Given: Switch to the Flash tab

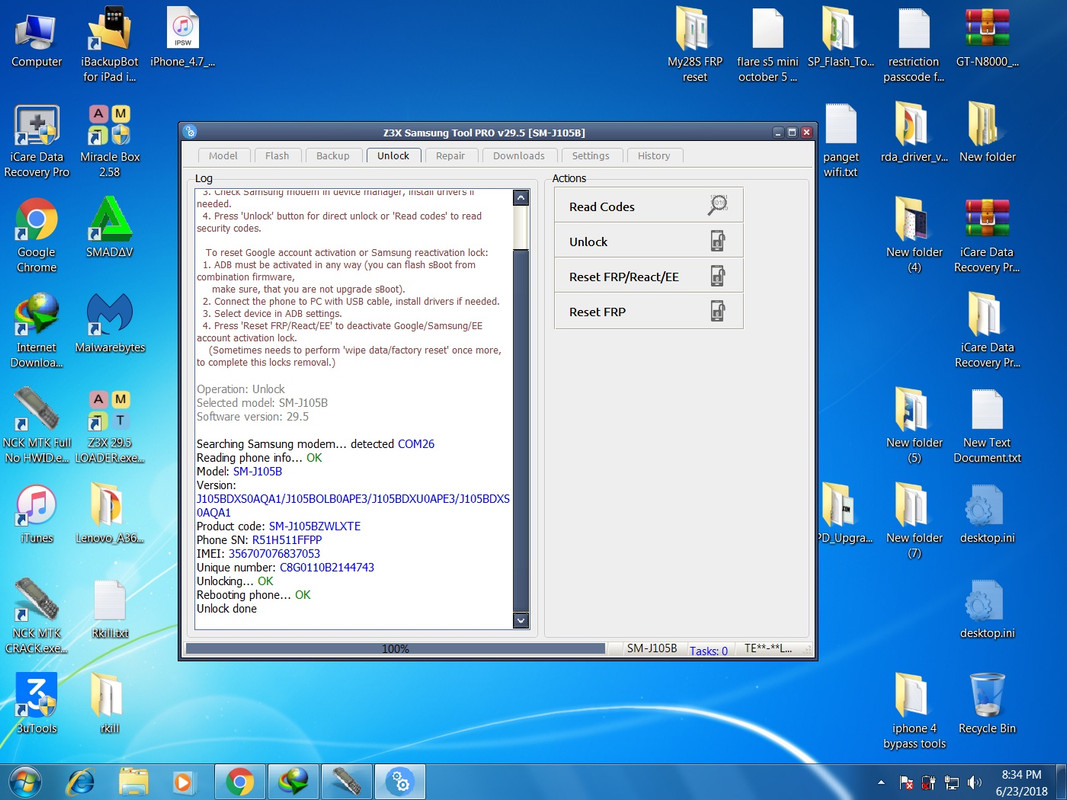Looking at the screenshot, I should coord(277,156).
